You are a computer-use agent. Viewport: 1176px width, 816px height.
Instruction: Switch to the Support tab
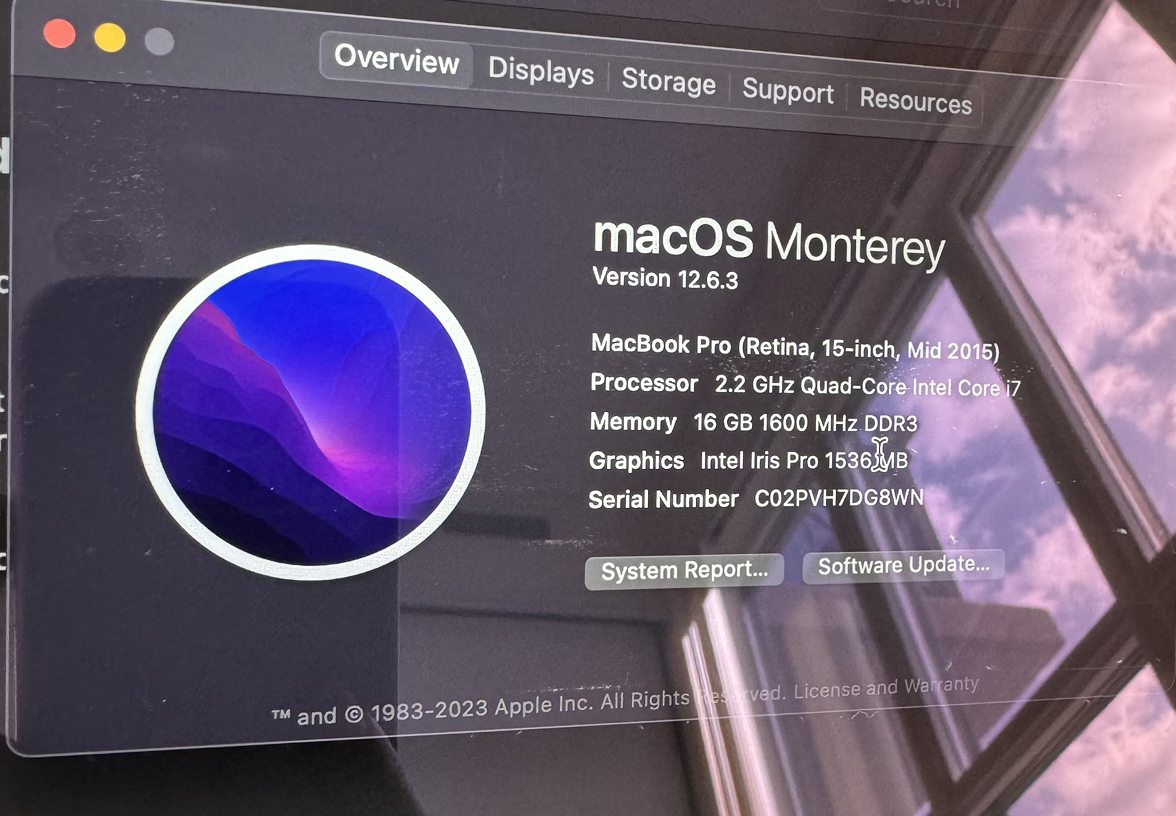pos(788,92)
